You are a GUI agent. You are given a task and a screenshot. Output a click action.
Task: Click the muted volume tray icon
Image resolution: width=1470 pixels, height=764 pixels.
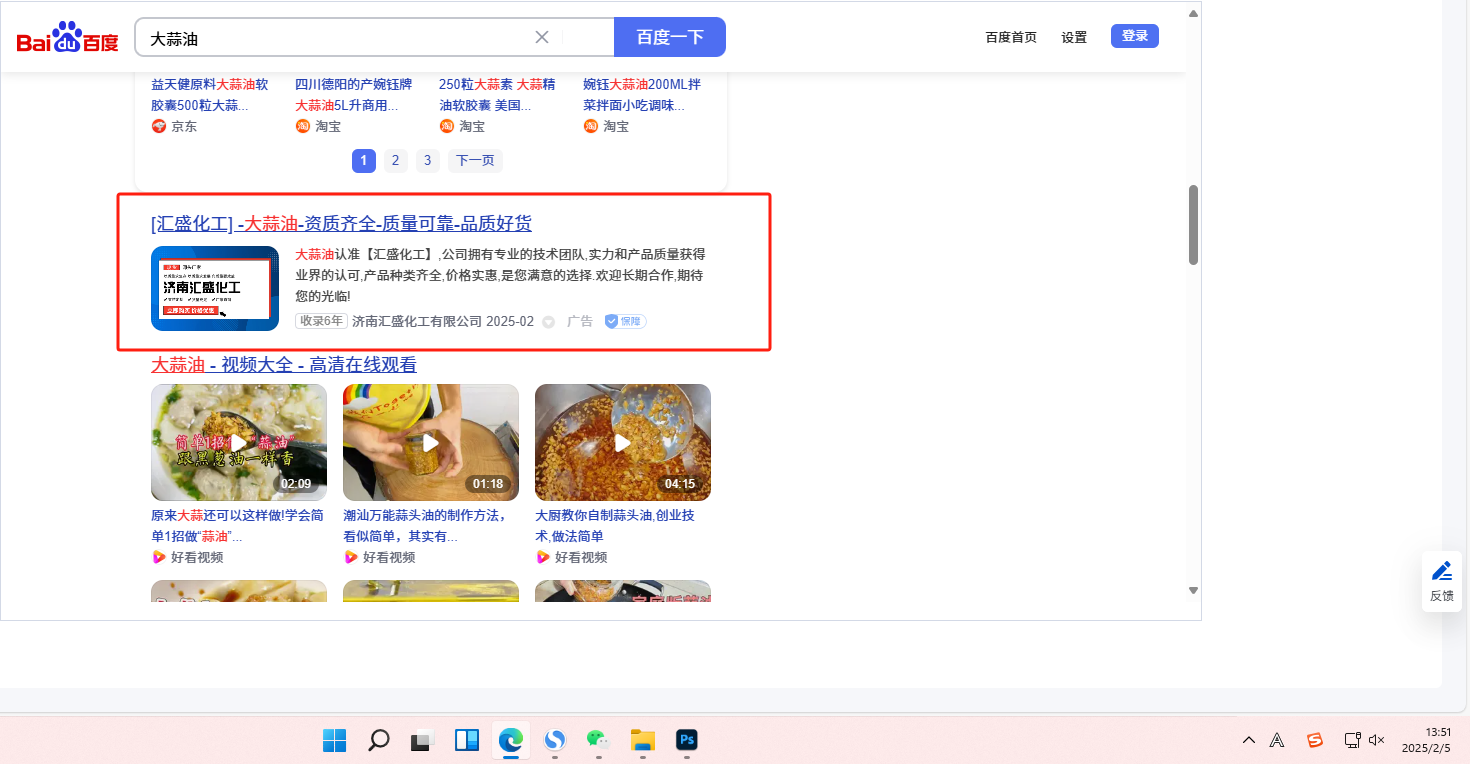pos(1377,740)
